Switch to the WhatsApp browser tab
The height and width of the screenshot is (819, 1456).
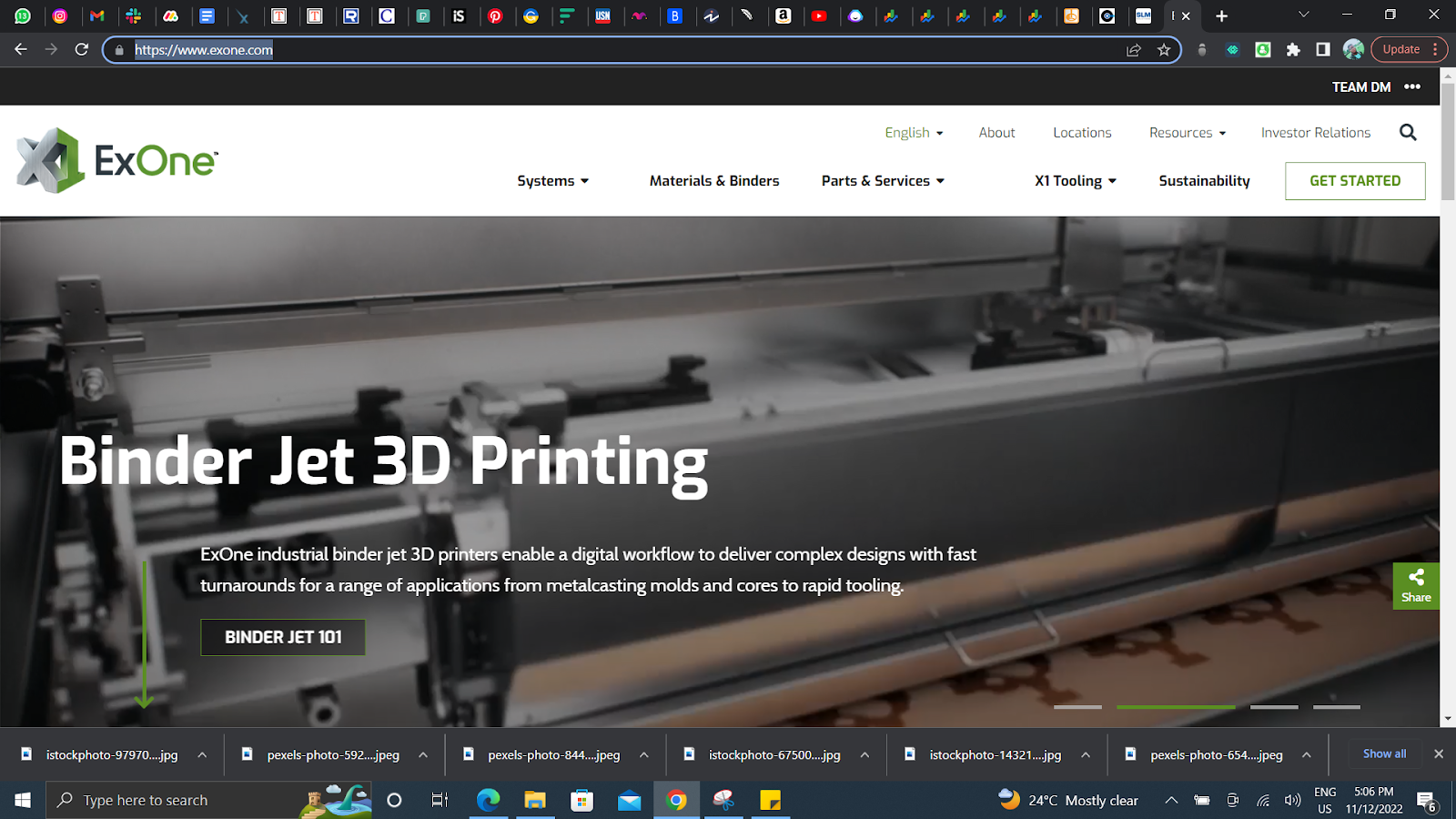coord(23,15)
